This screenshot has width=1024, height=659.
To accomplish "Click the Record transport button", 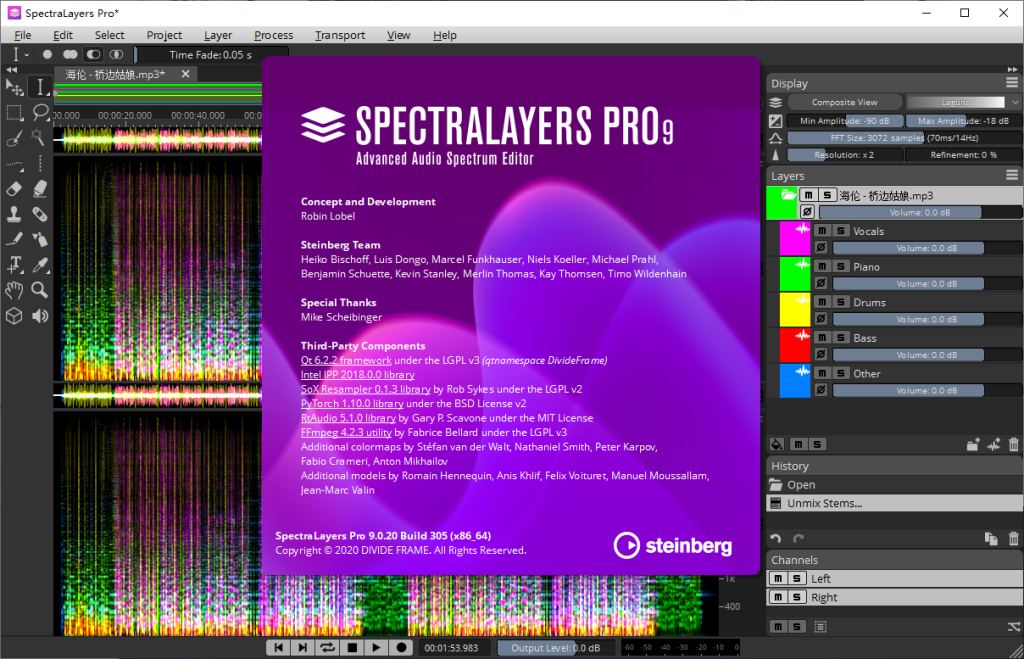I will (401, 647).
